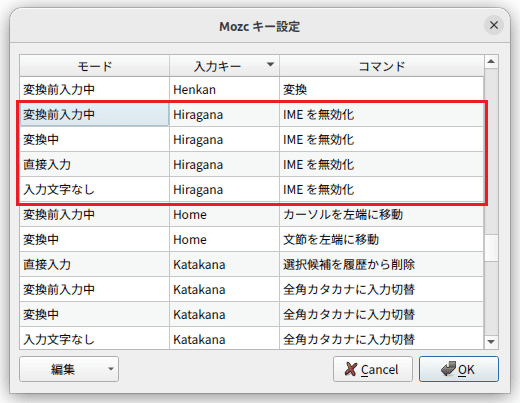Select 入力文字なし mode in Hiragana row
Screen dimensions: 520x403
click(95, 189)
